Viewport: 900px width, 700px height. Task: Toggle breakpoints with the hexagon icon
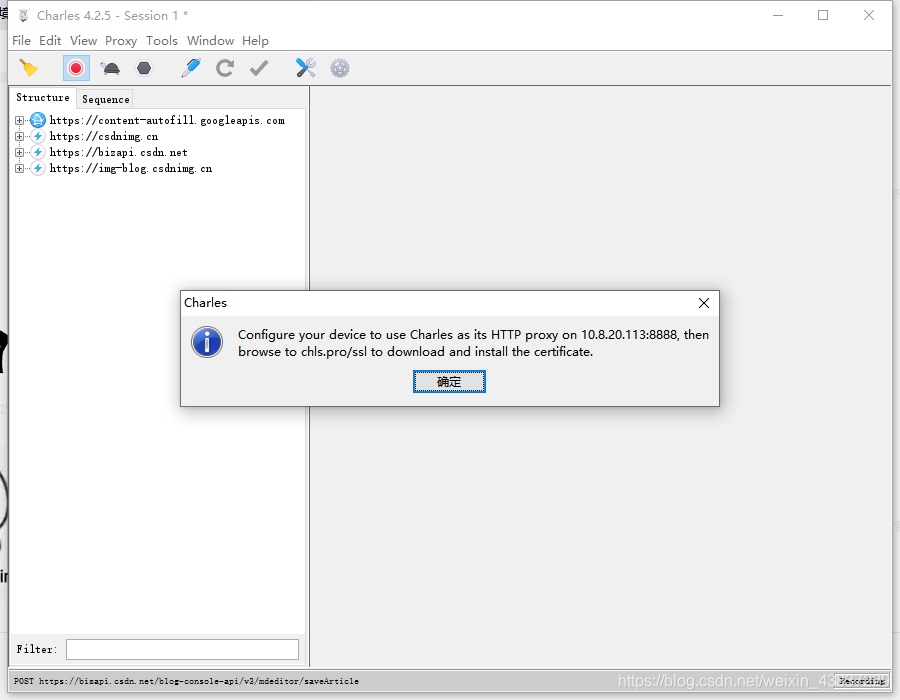coord(144,68)
